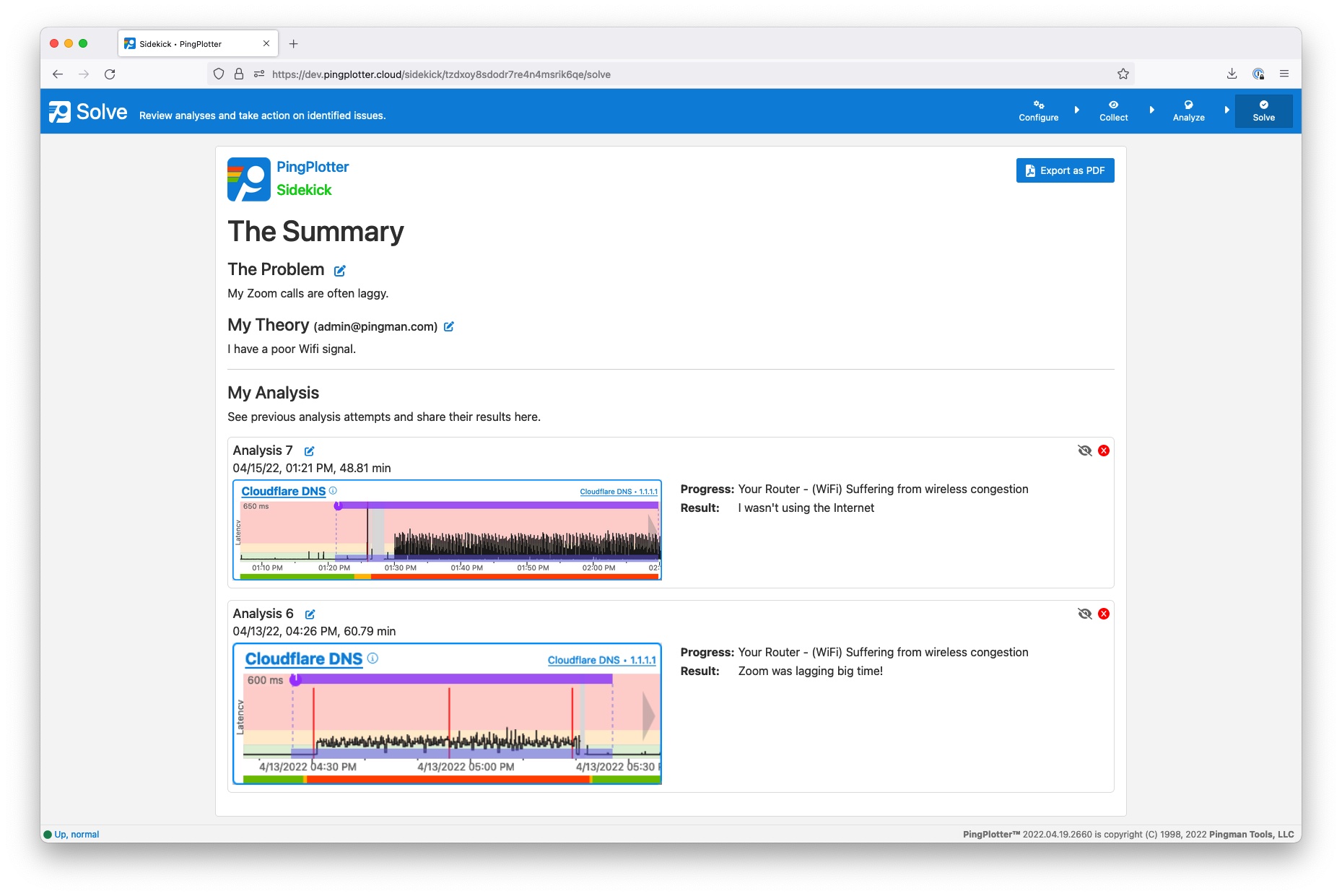Delete Analysis 7 with red X

pyautogui.click(x=1104, y=451)
